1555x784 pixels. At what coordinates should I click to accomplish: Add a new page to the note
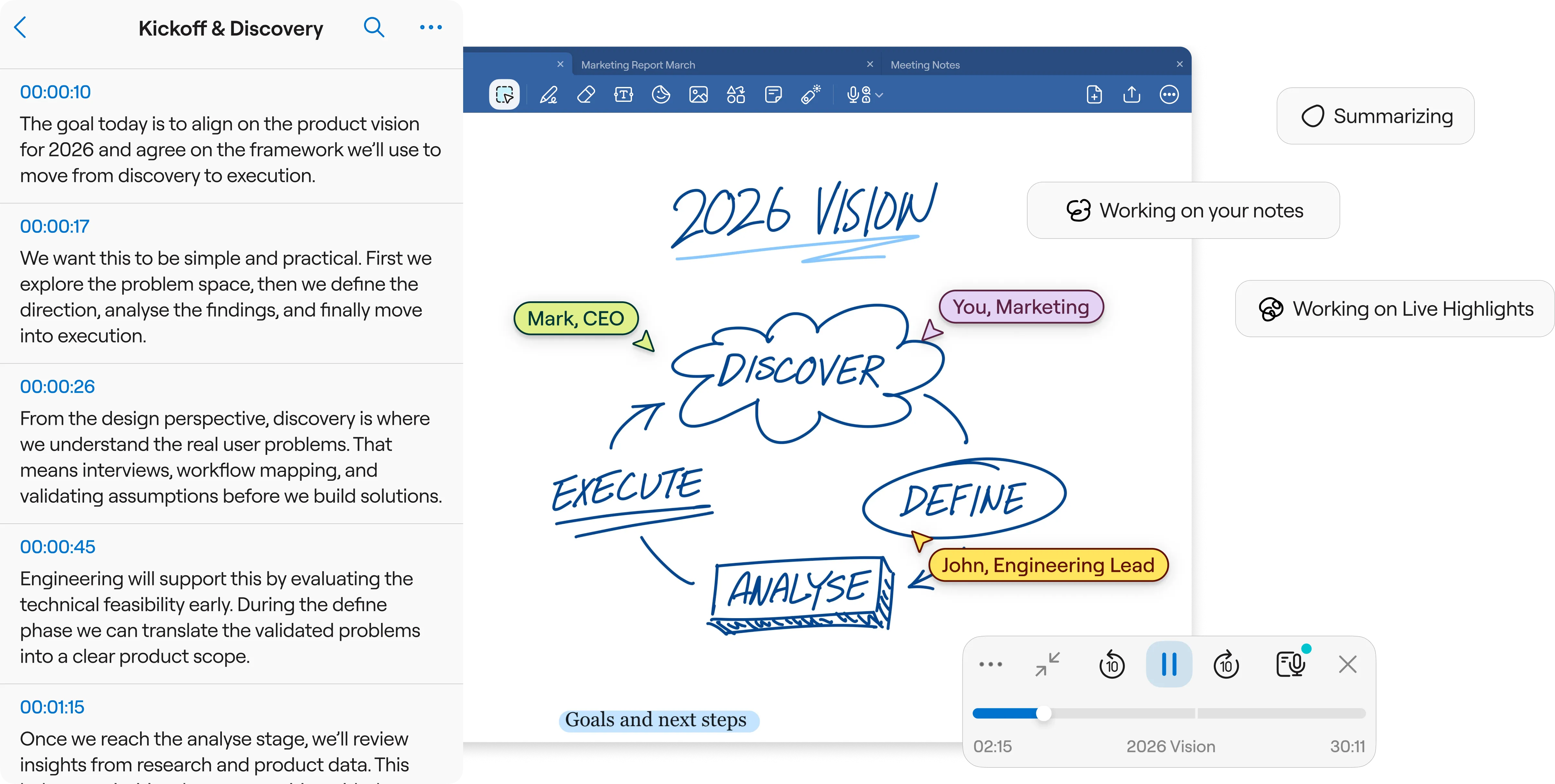tap(1094, 95)
